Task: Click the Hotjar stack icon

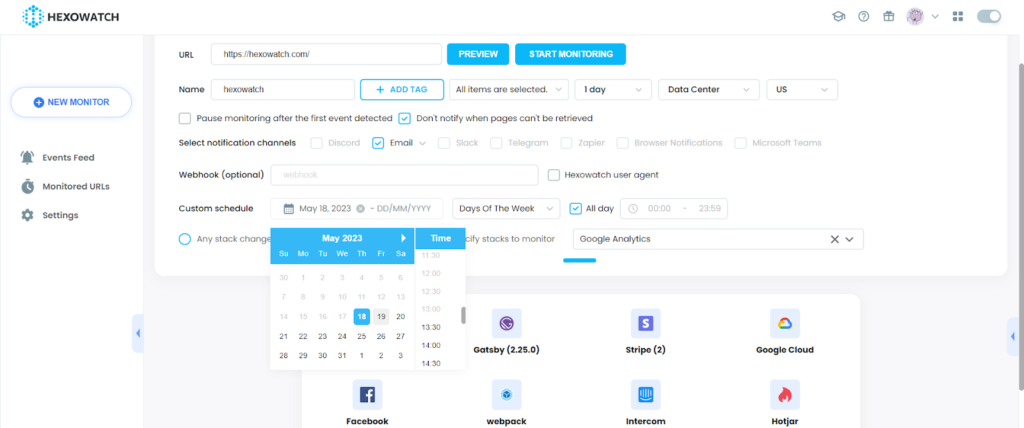Action: (x=785, y=395)
